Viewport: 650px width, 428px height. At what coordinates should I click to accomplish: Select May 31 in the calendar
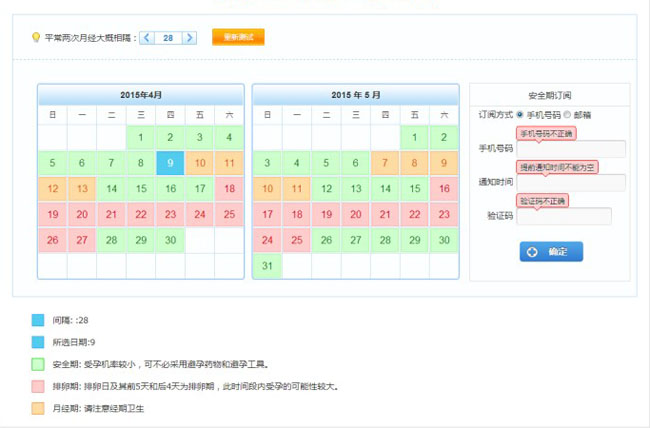(x=267, y=266)
